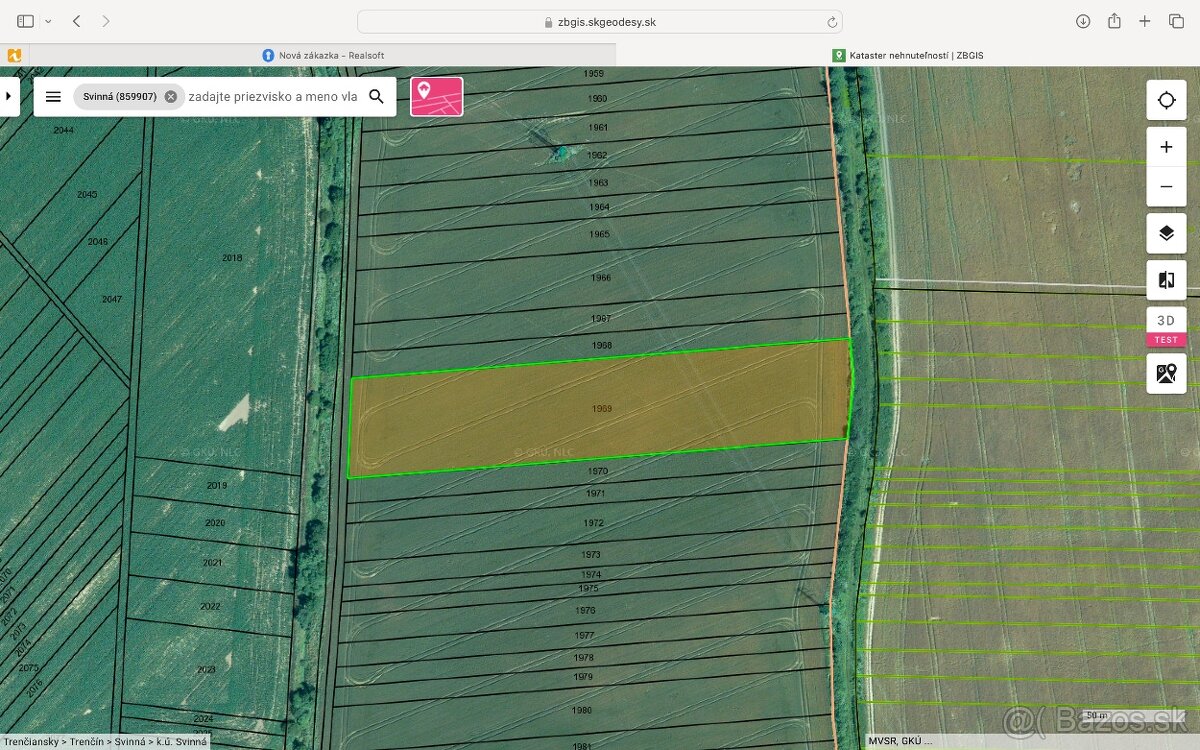Remove the Svinná (859907) filter chip
The image size is (1200, 750).
(x=171, y=97)
